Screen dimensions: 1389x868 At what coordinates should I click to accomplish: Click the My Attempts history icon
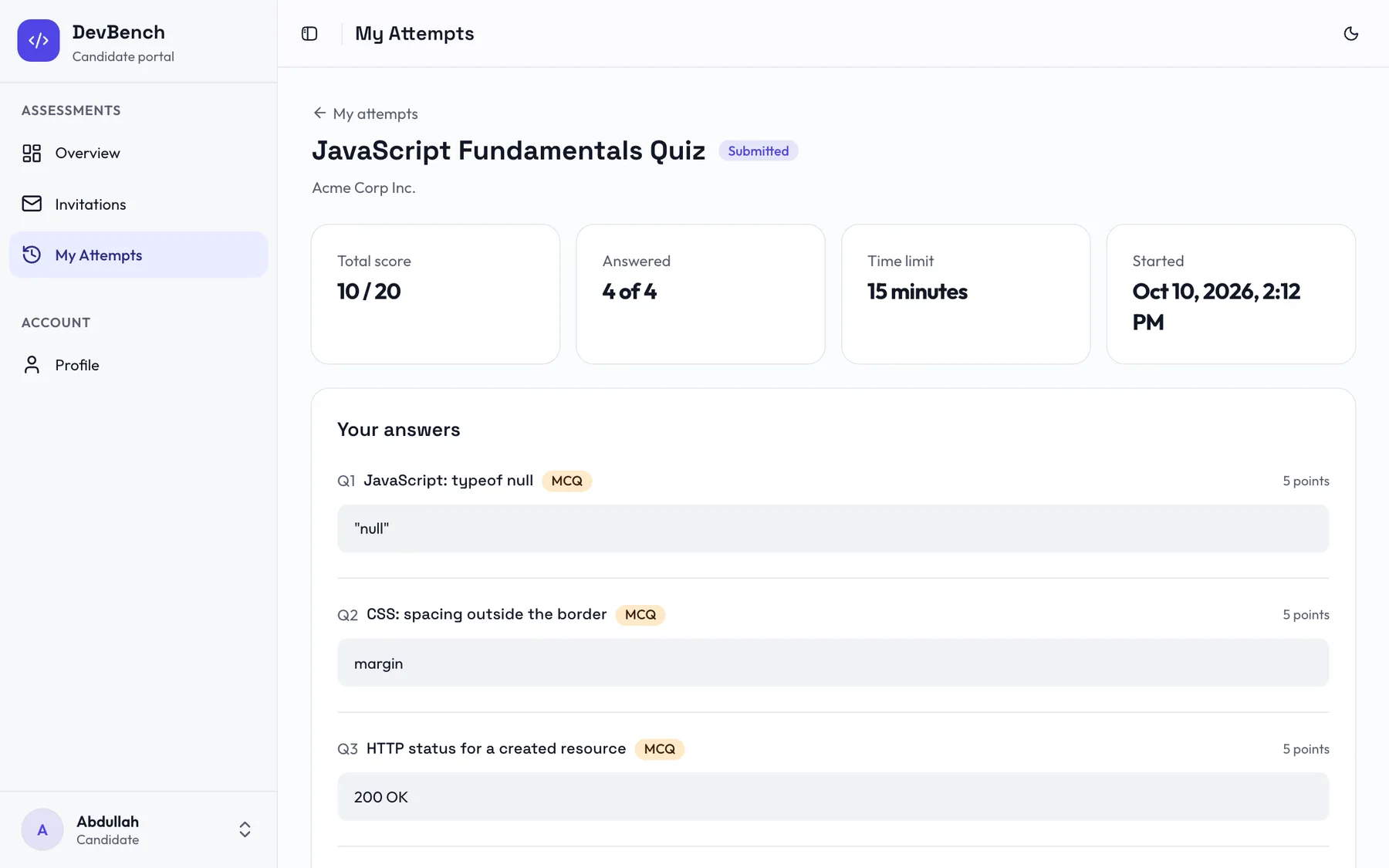tap(32, 255)
